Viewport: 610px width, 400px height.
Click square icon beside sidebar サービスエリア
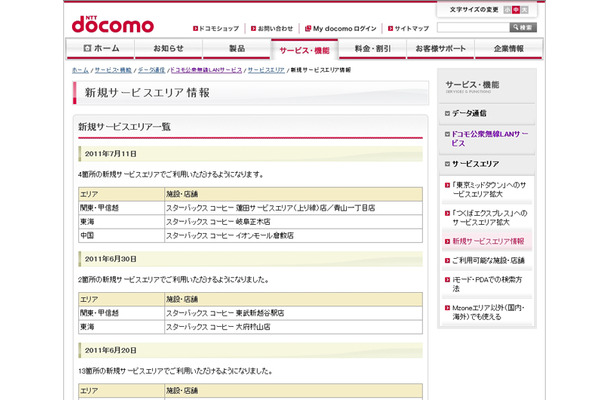click(447, 164)
